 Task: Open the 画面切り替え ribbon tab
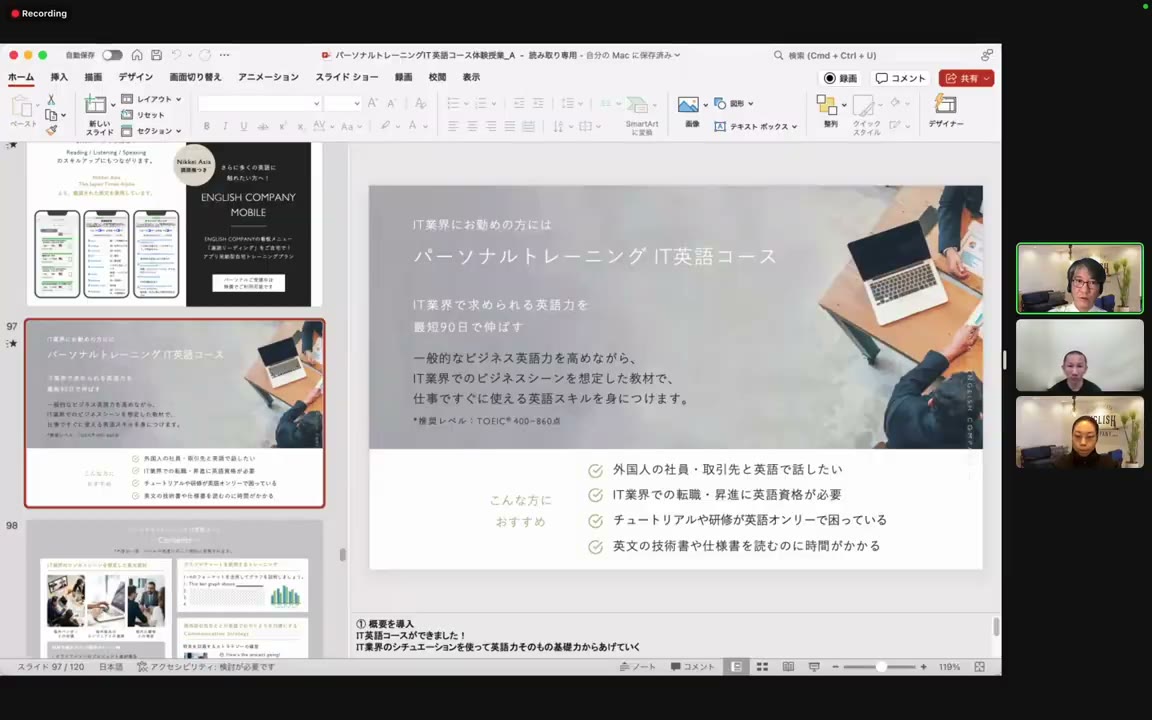pos(195,77)
